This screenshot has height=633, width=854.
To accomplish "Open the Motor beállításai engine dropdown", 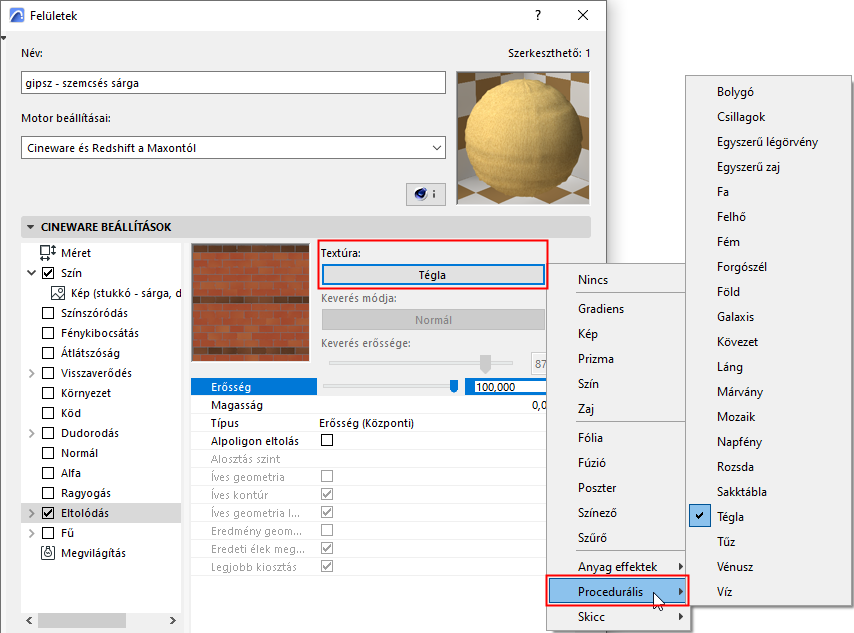I will point(233,148).
